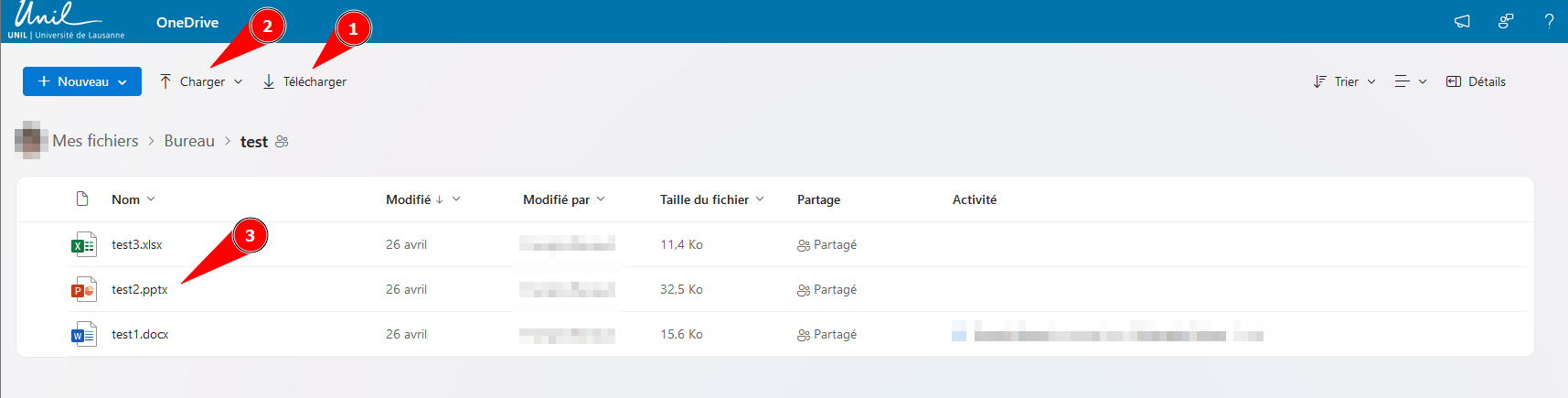Expand the Nouveau dropdown button
The image size is (1568, 398).
[82, 81]
